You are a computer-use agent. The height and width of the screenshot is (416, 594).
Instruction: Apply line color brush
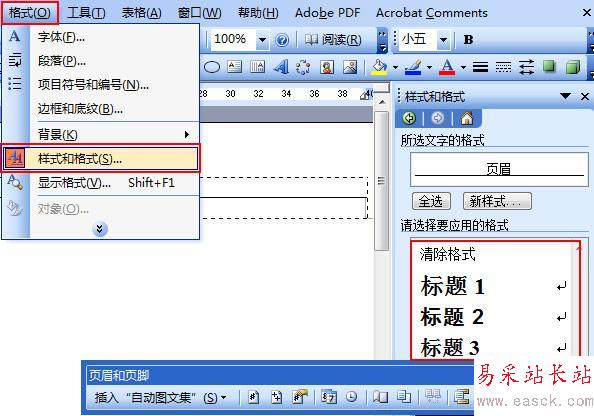tap(413, 67)
